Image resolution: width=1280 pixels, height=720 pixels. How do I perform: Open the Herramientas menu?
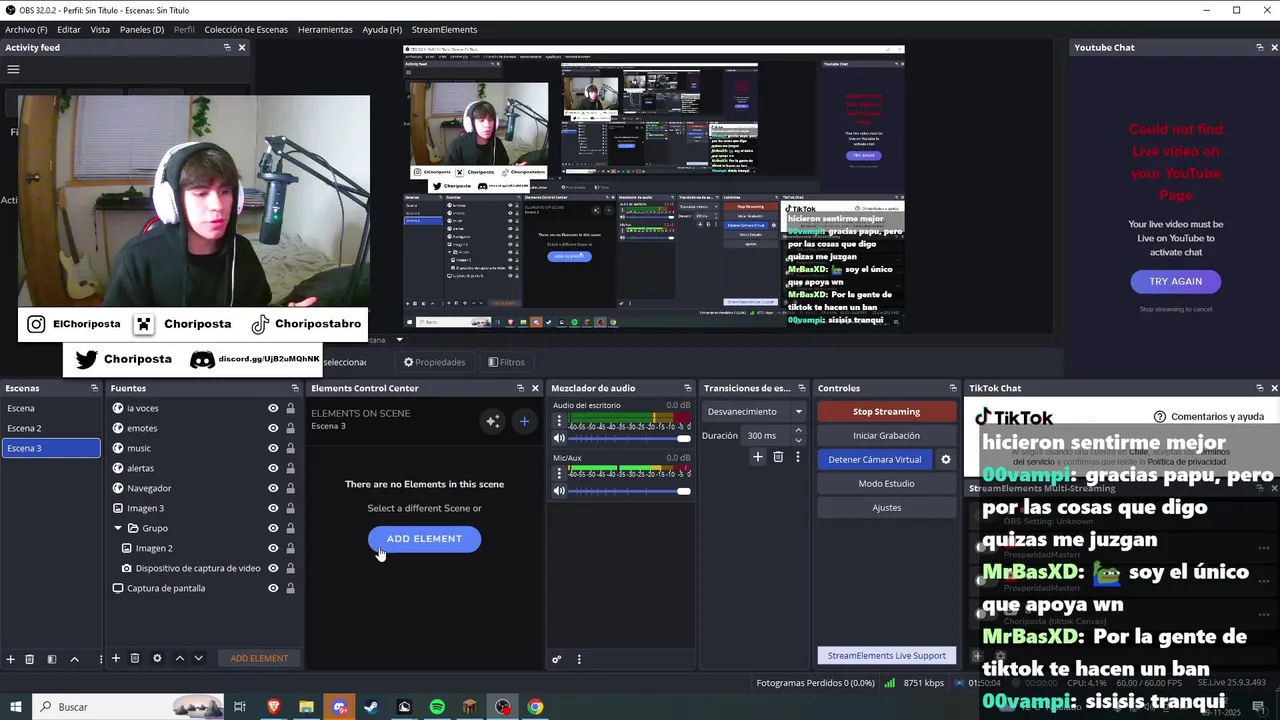click(325, 29)
